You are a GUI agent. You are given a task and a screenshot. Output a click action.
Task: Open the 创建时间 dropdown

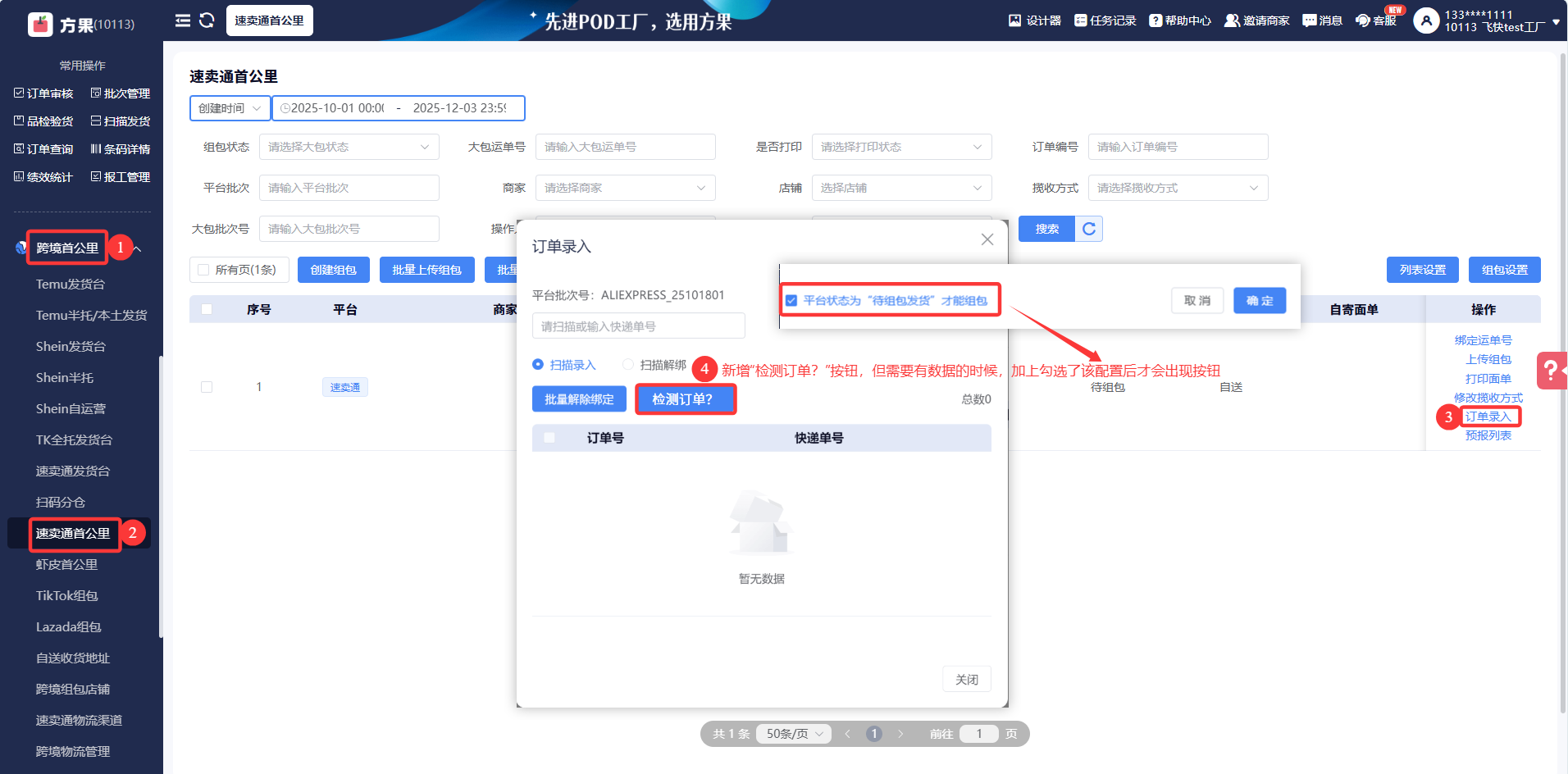[x=230, y=108]
